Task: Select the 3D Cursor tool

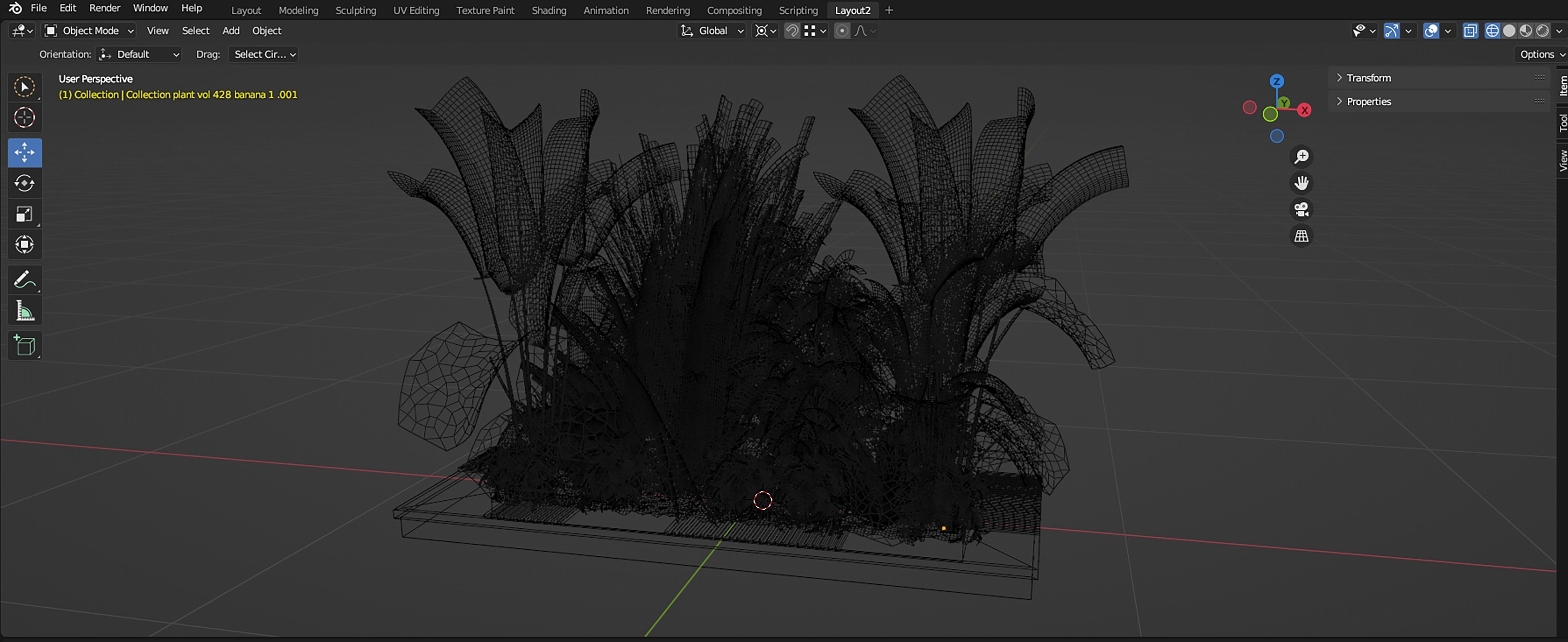Action: point(24,117)
